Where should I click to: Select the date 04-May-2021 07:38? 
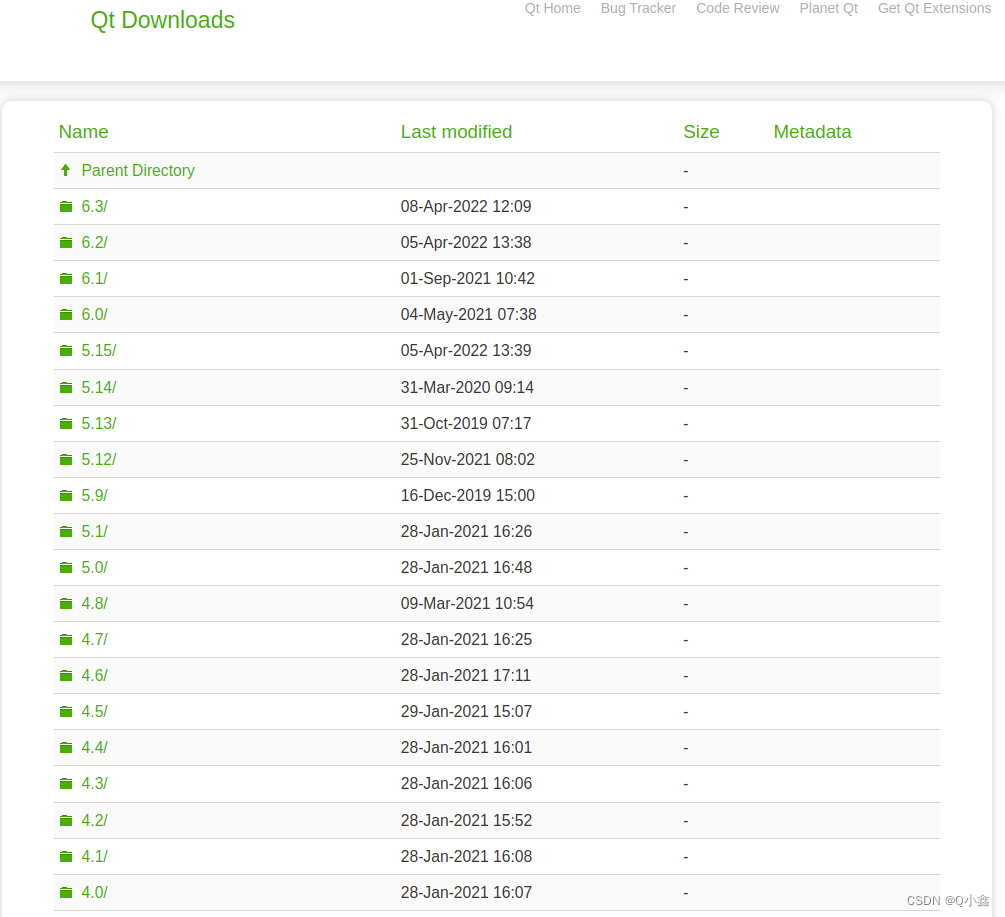click(x=469, y=315)
